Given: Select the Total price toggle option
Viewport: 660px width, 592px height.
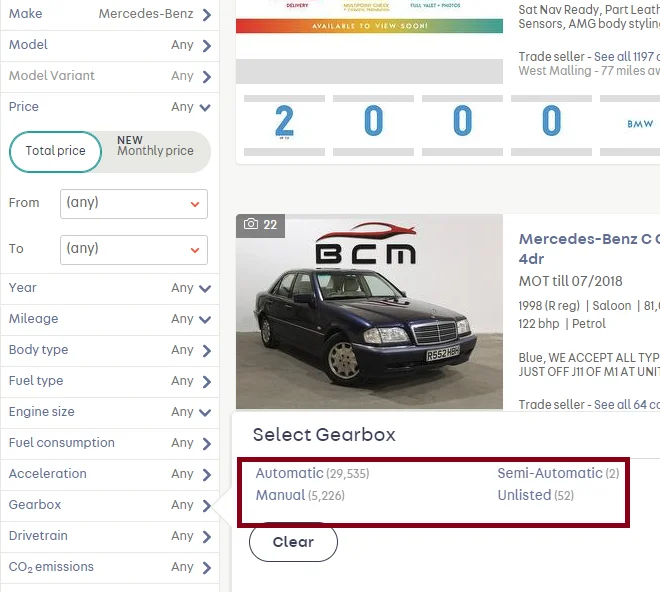Looking at the screenshot, I should click(55, 151).
